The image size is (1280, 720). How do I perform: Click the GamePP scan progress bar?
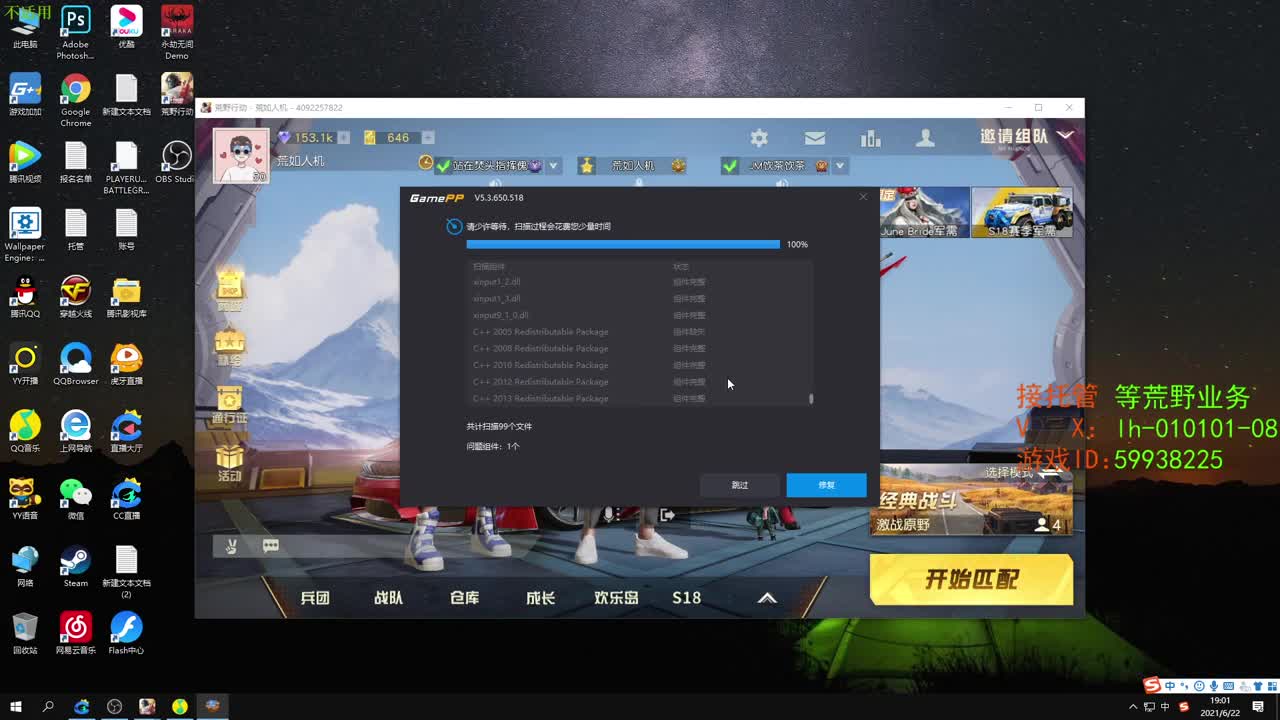(x=623, y=244)
